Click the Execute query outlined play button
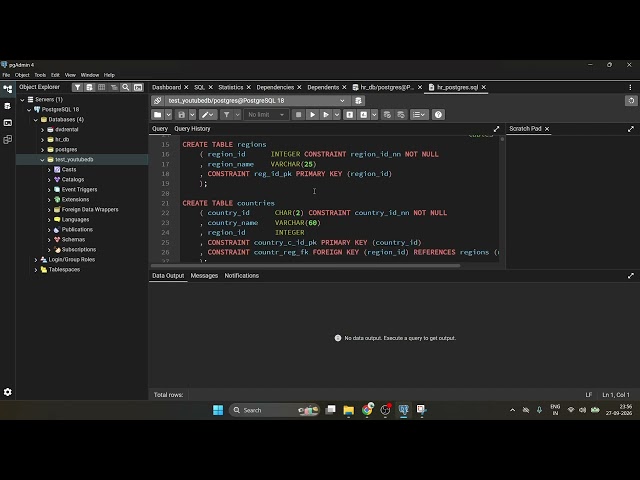 (326, 115)
